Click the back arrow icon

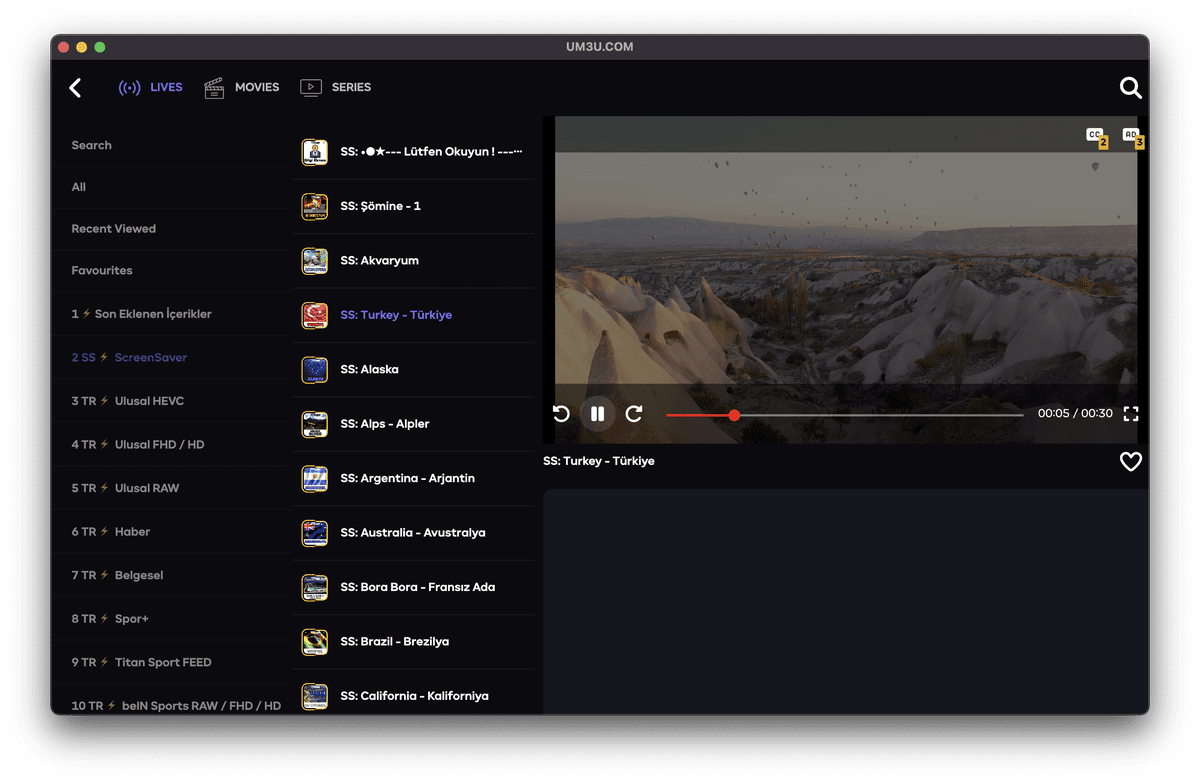pos(75,88)
